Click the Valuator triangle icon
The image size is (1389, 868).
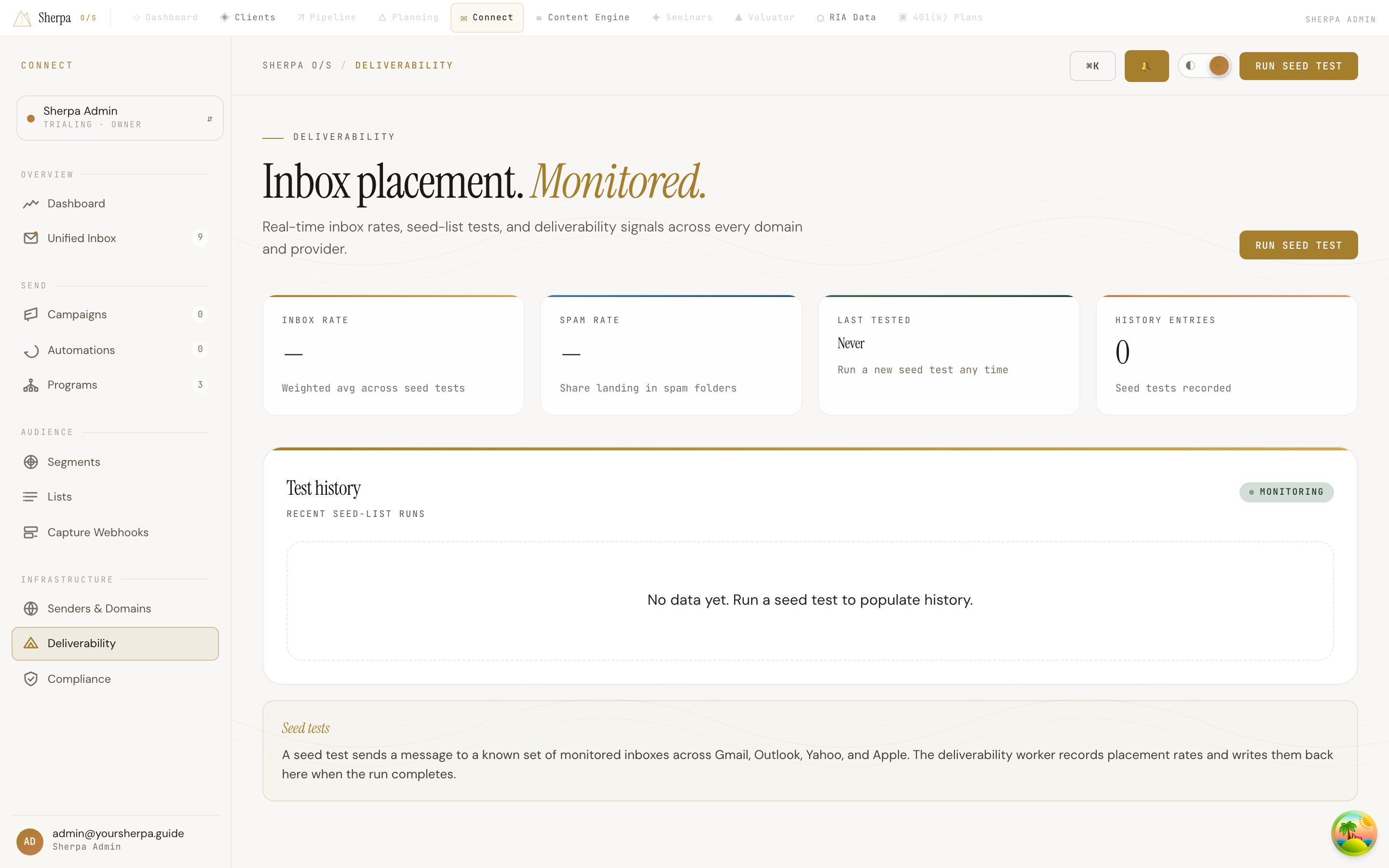pyautogui.click(x=739, y=17)
